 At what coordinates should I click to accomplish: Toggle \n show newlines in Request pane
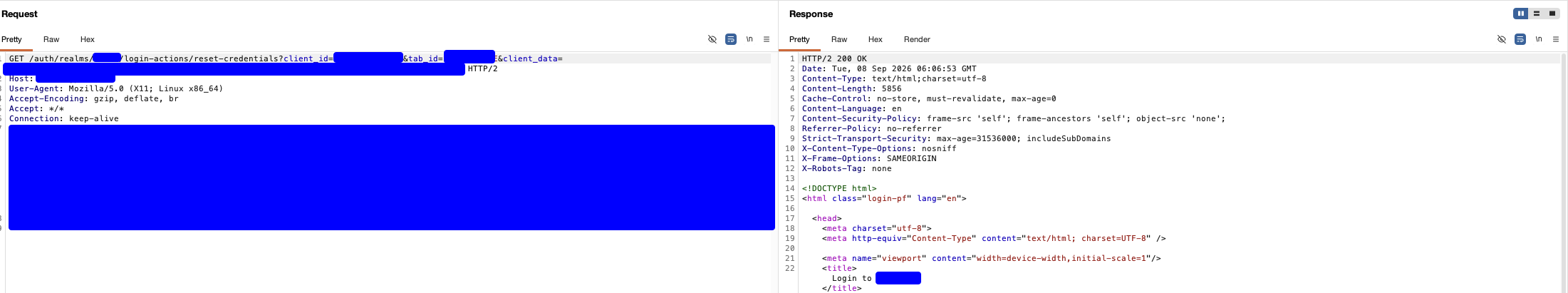749,39
